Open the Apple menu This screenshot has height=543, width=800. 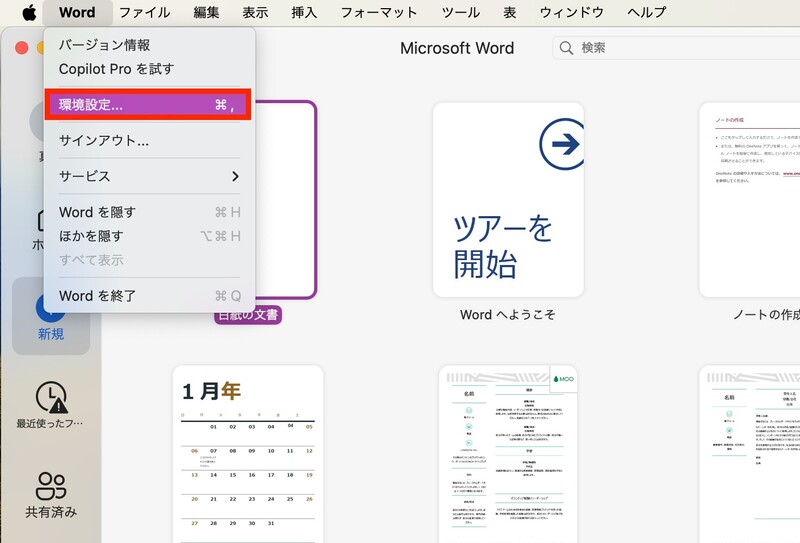click(30, 12)
